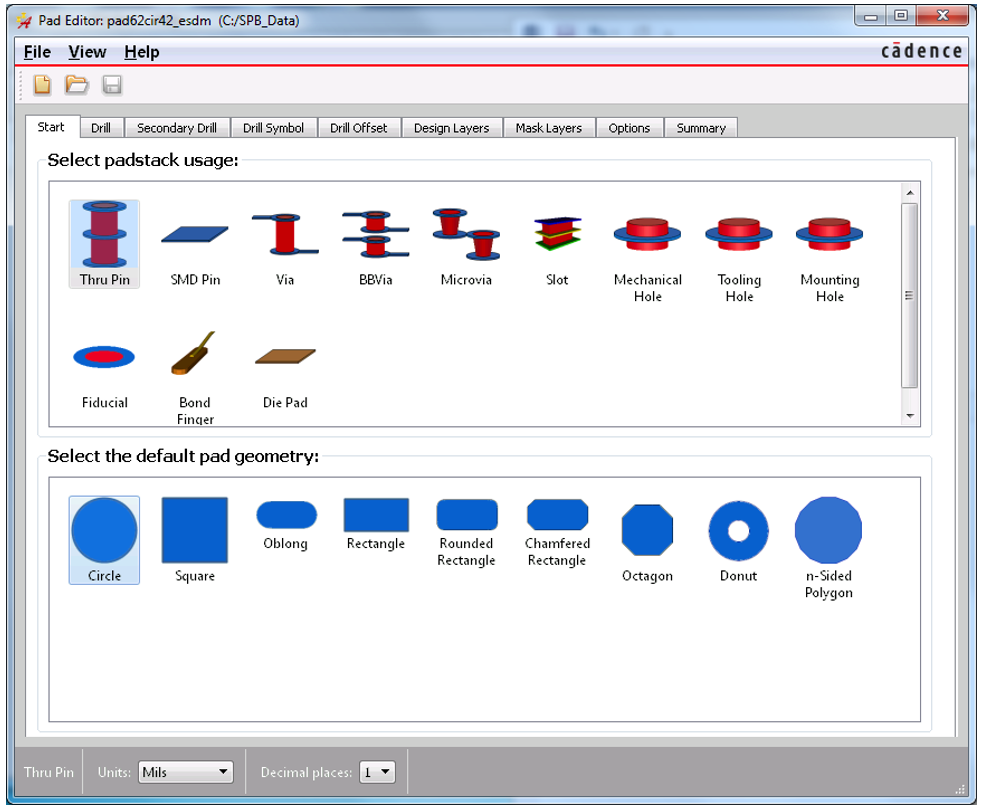Choose the Via padstack type
982x811 pixels.
(285, 245)
